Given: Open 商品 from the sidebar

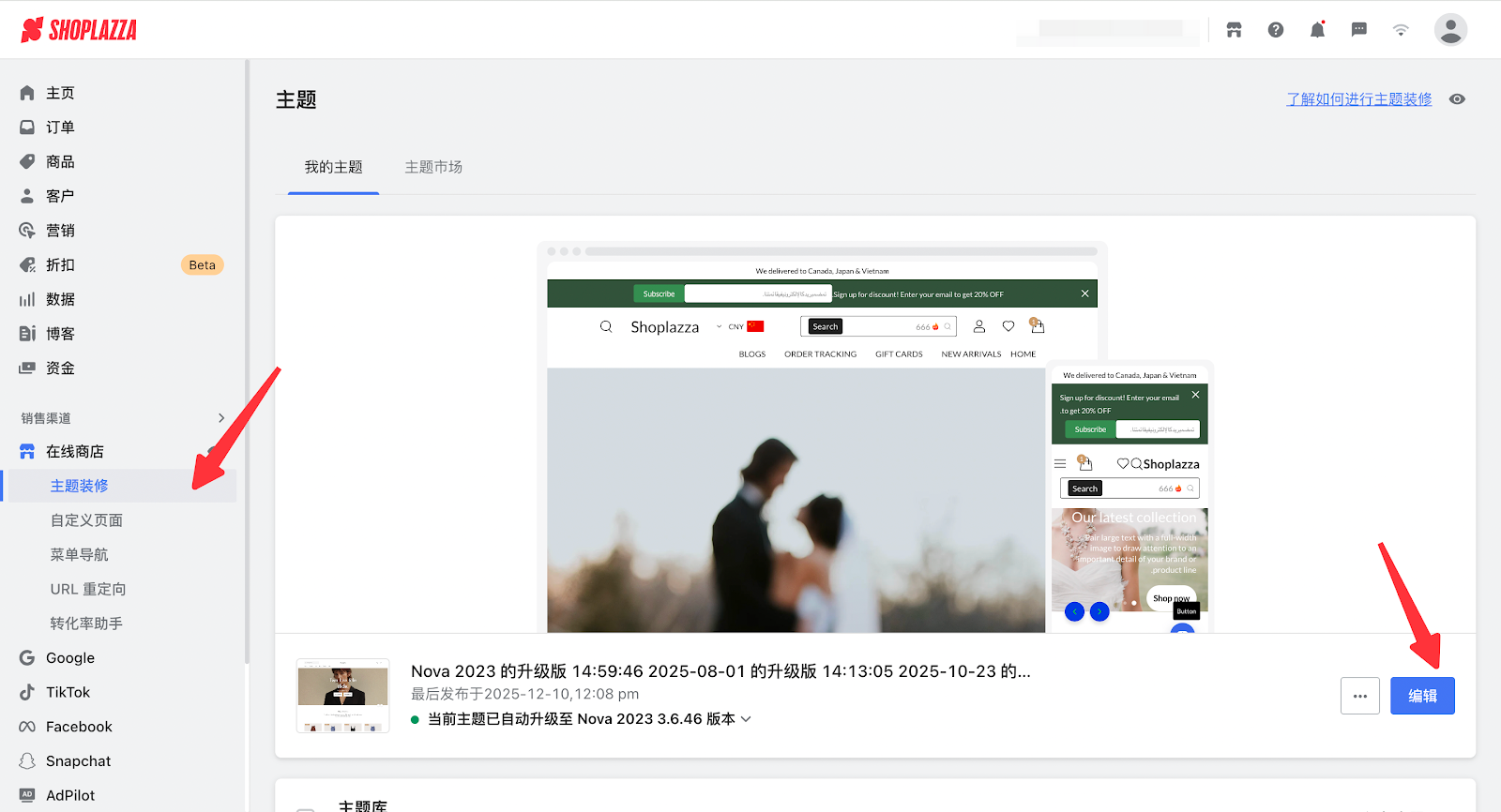Looking at the screenshot, I should [60, 162].
